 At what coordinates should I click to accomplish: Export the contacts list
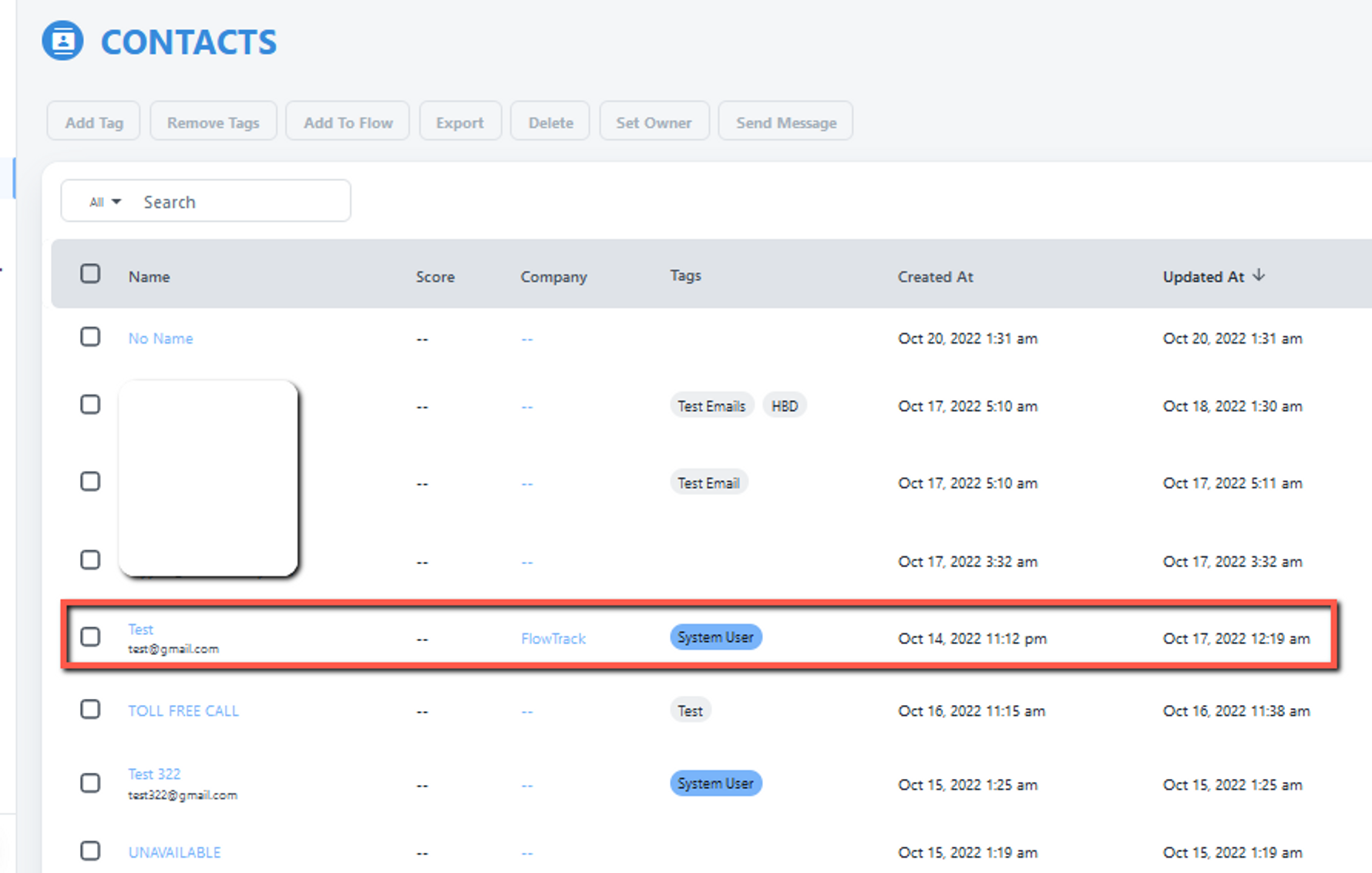pyautogui.click(x=459, y=123)
